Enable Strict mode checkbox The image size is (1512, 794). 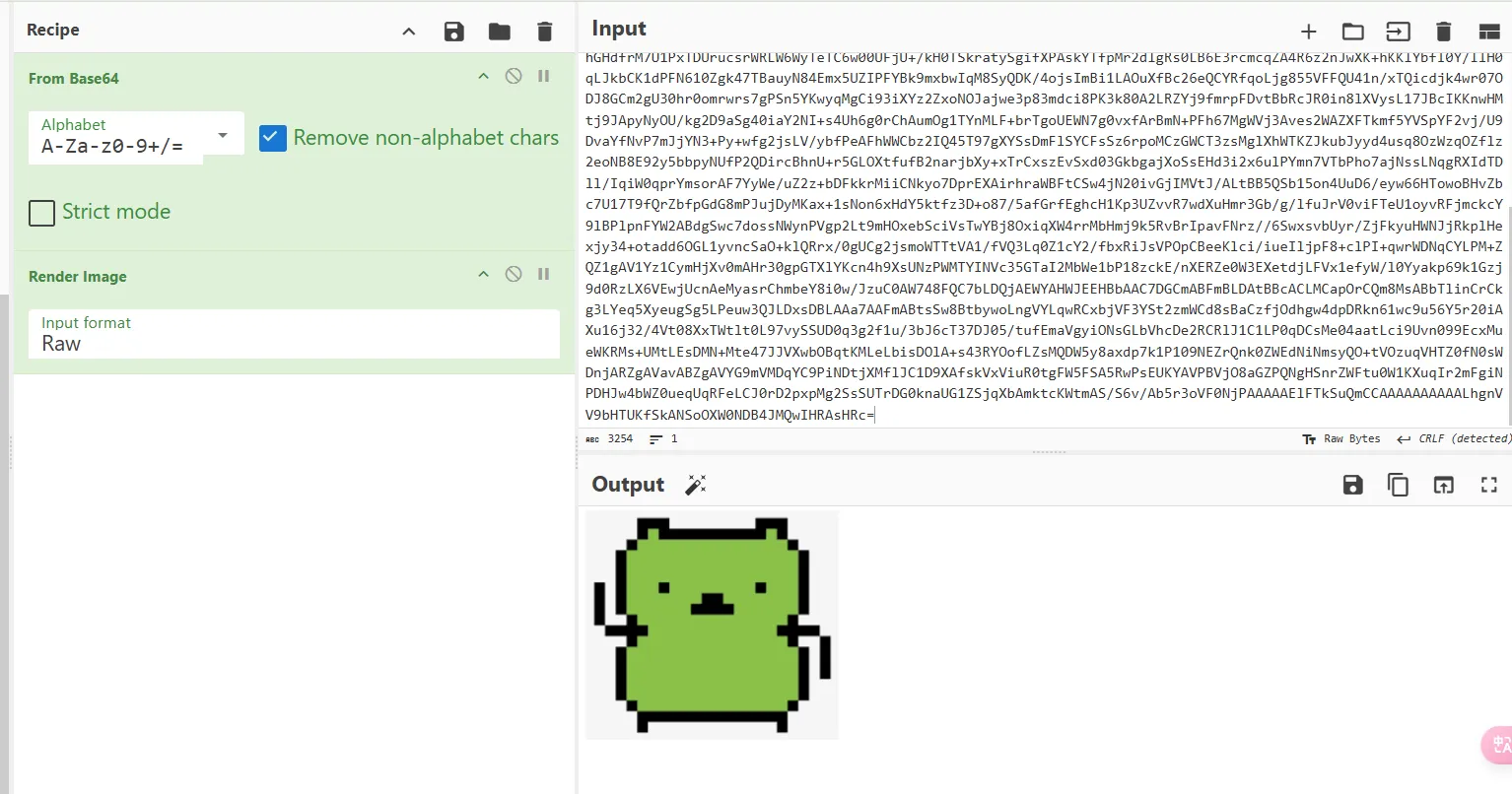tap(41, 213)
